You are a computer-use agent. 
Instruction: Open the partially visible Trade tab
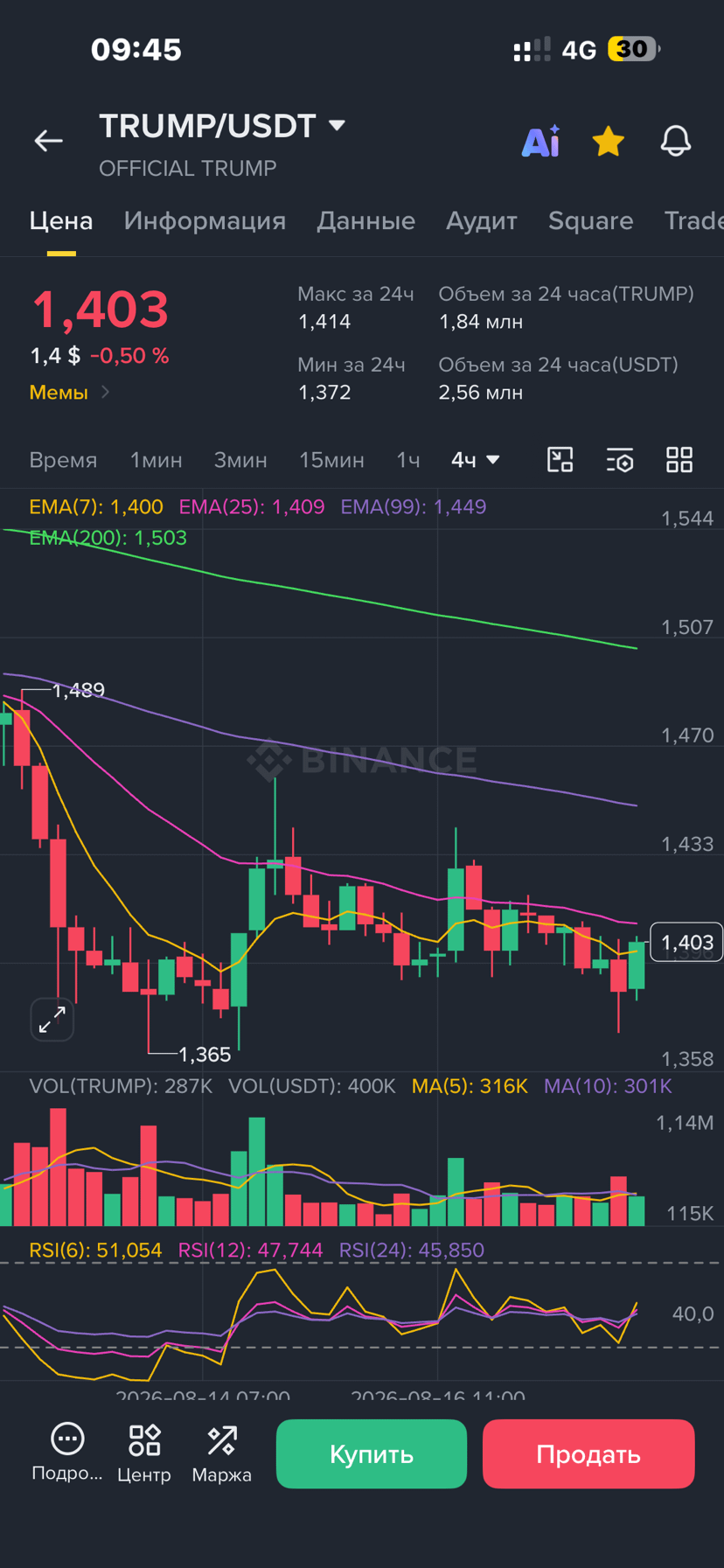point(693,220)
